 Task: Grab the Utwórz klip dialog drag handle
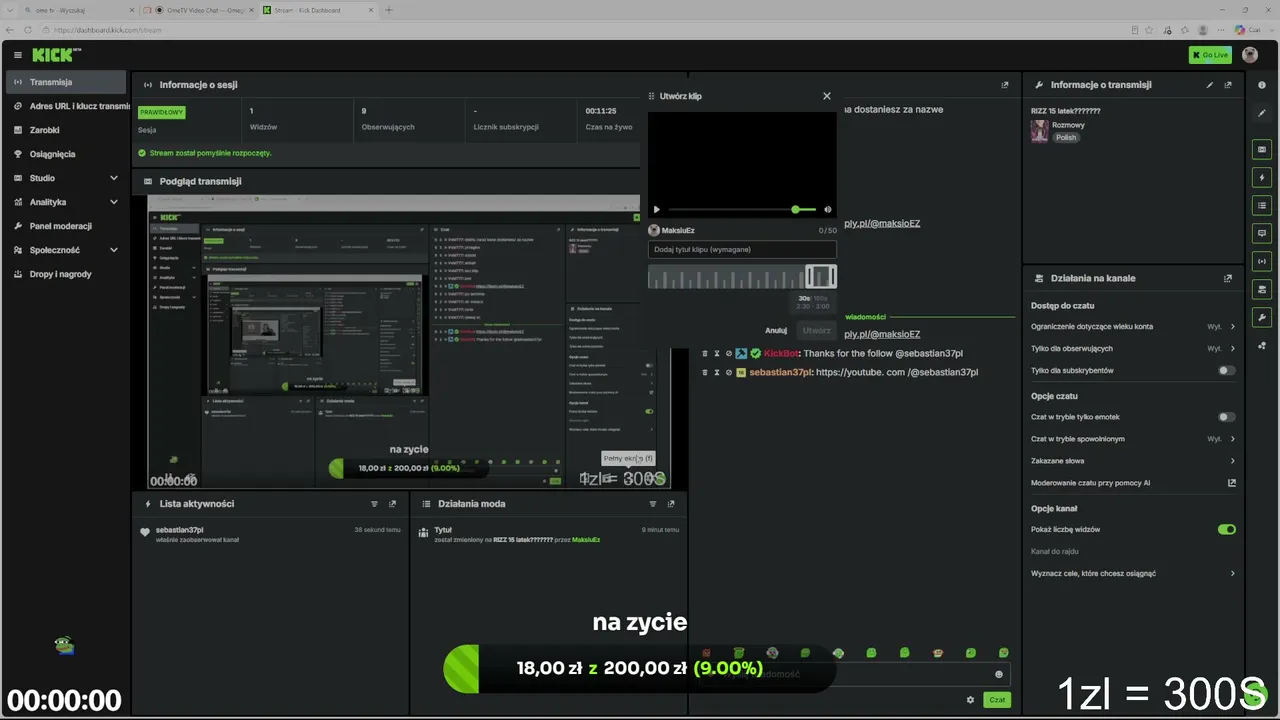coord(651,96)
